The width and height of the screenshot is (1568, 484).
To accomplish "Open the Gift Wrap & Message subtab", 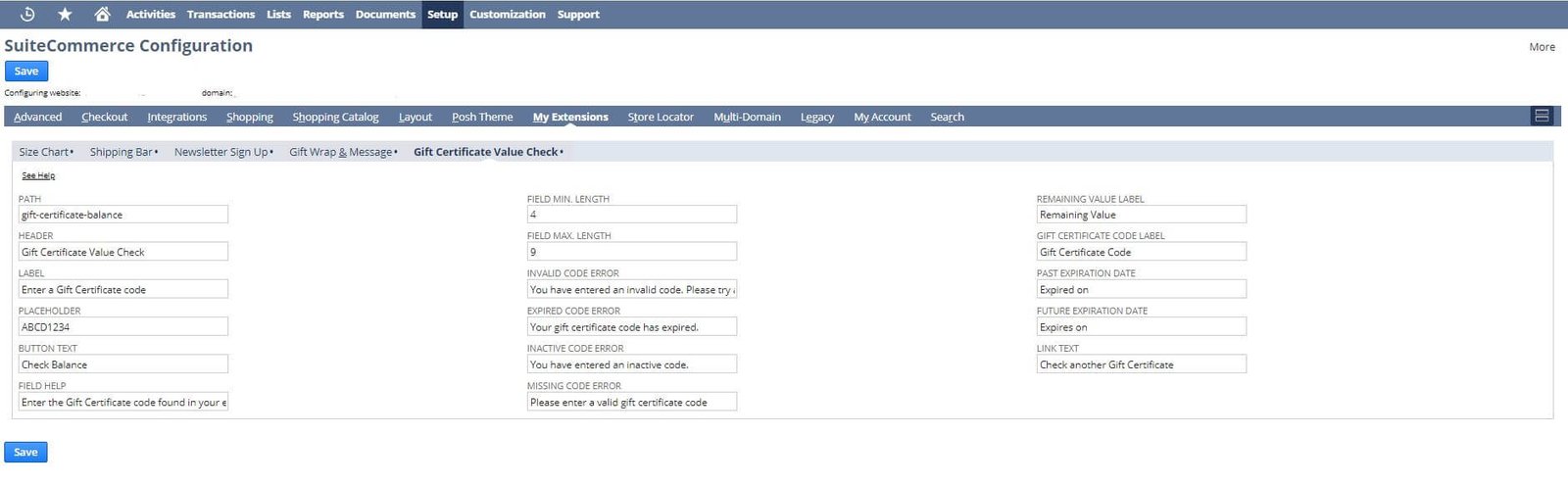I will (343, 152).
